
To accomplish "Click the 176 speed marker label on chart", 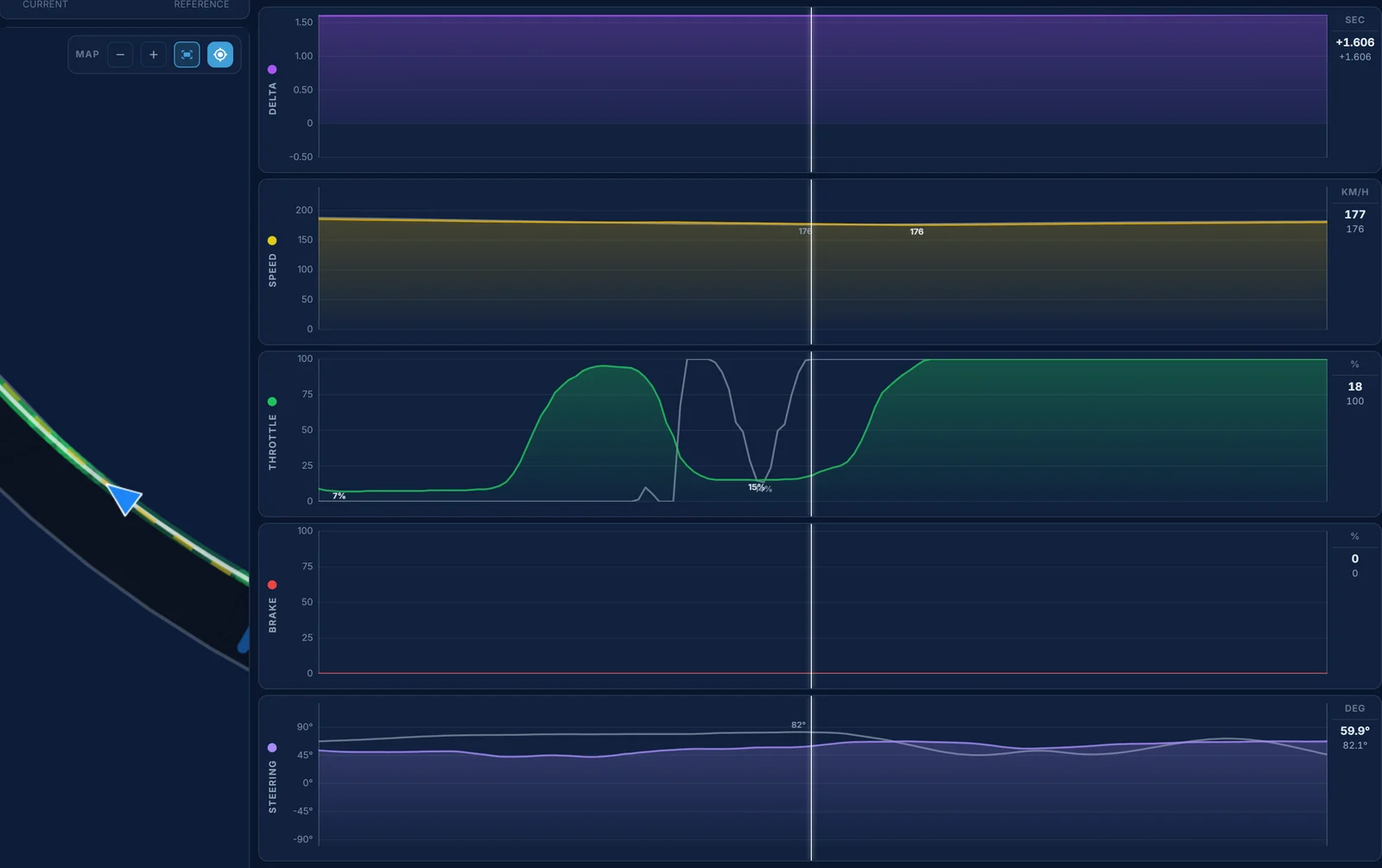I will [x=916, y=231].
